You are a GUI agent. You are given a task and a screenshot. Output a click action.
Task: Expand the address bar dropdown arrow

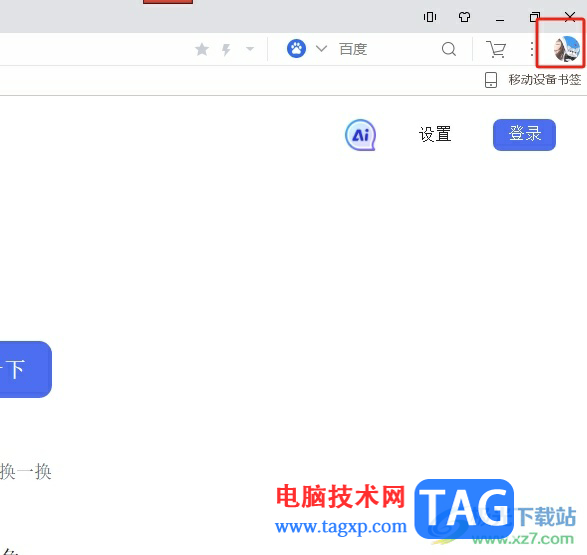[250, 49]
